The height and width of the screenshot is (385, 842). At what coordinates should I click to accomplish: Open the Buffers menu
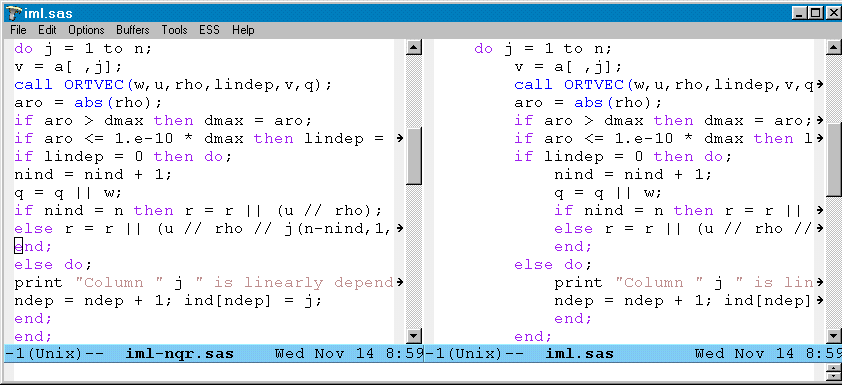pyautogui.click(x=133, y=30)
